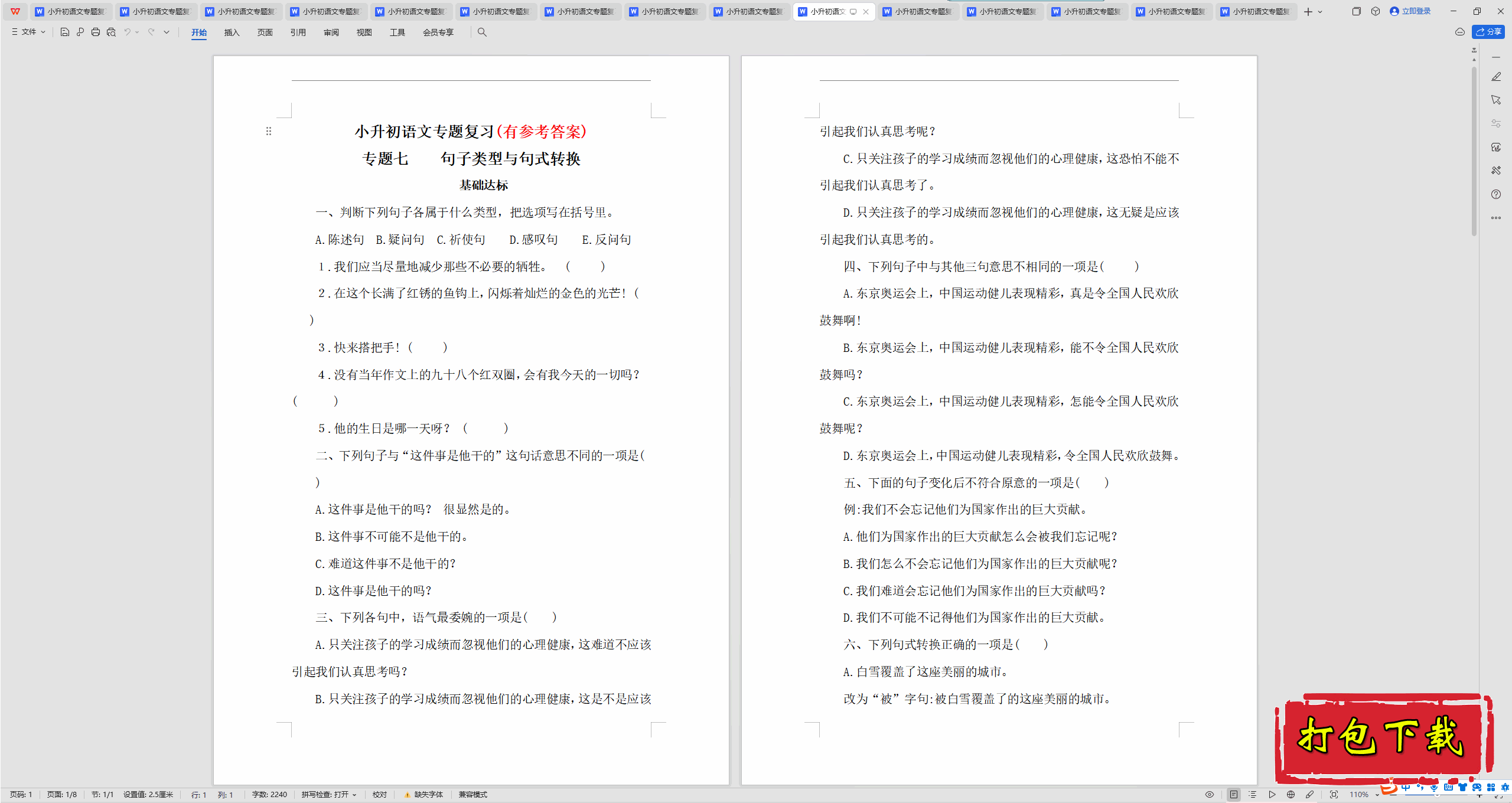
Task: Switch to the 页面 ribbon tab
Action: click(265, 32)
